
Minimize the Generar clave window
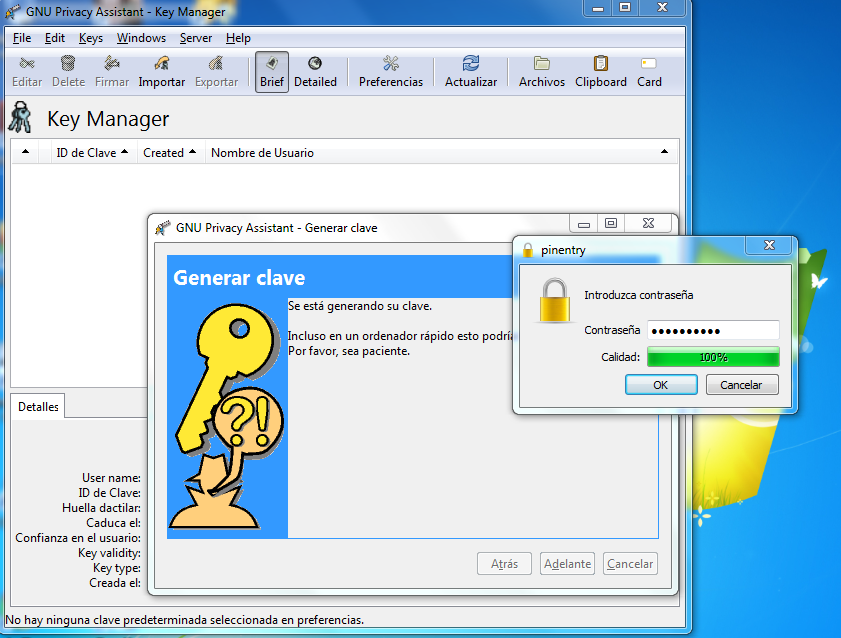tap(584, 224)
